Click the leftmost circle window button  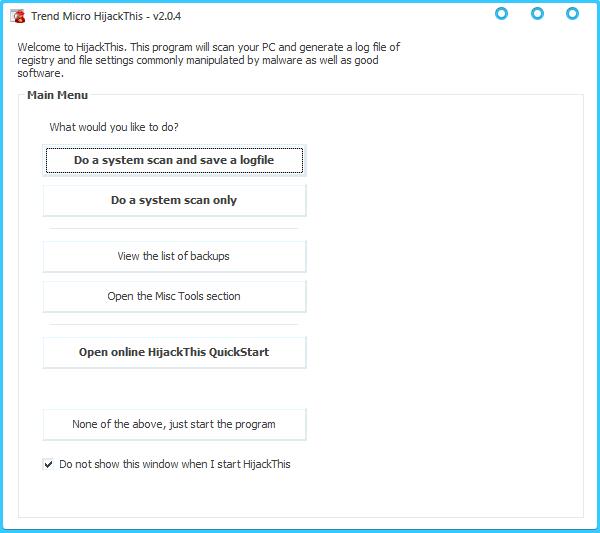502,14
